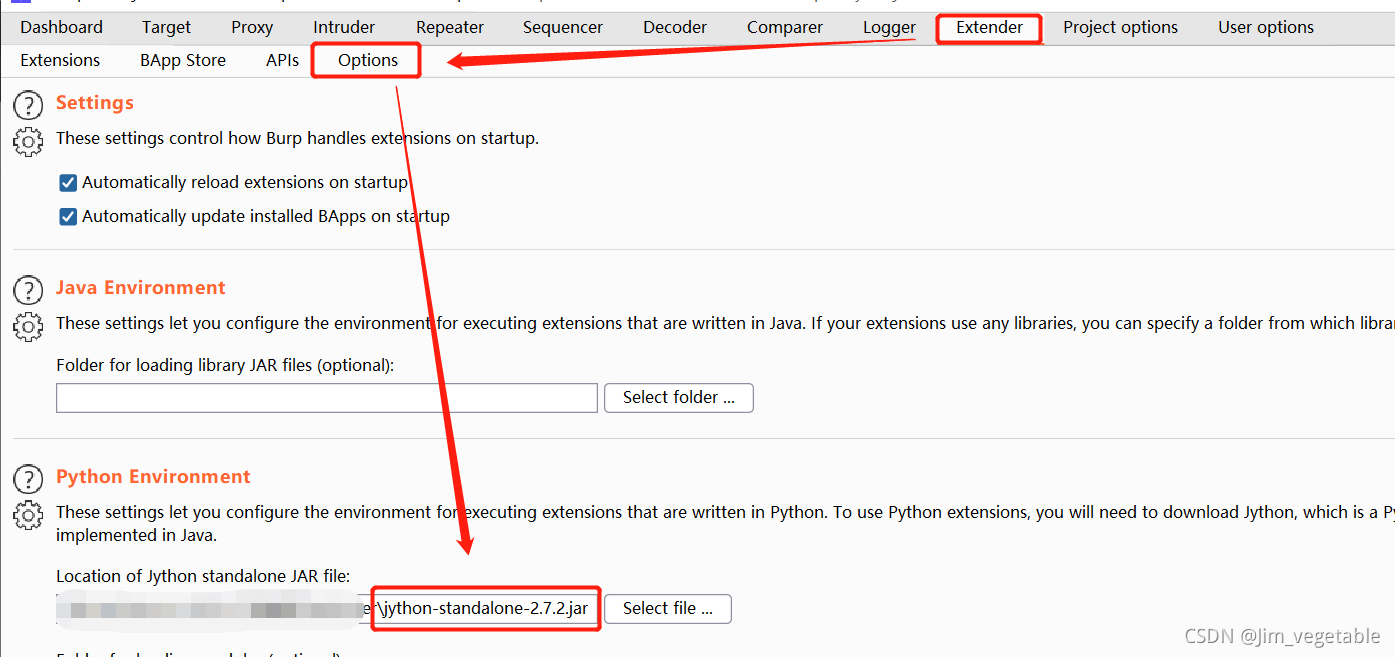Click the Settings section heading
Viewport: 1395px width, 657px height.
94,102
